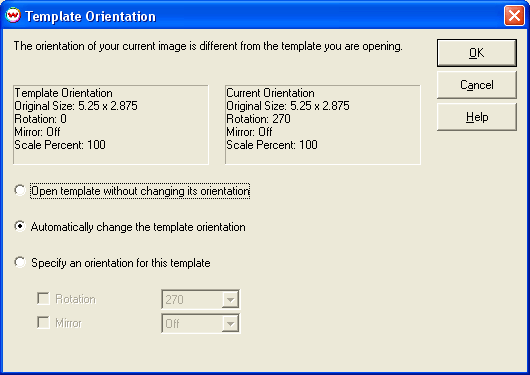Click the application icon in title bar
The width and height of the screenshot is (530, 375).
coord(13,16)
